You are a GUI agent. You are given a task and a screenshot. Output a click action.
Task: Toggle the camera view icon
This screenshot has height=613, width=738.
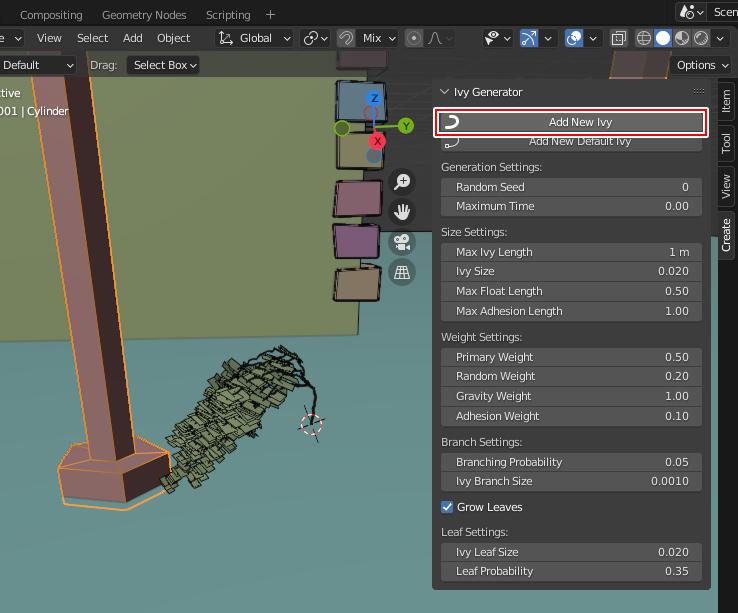(x=402, y=242)
